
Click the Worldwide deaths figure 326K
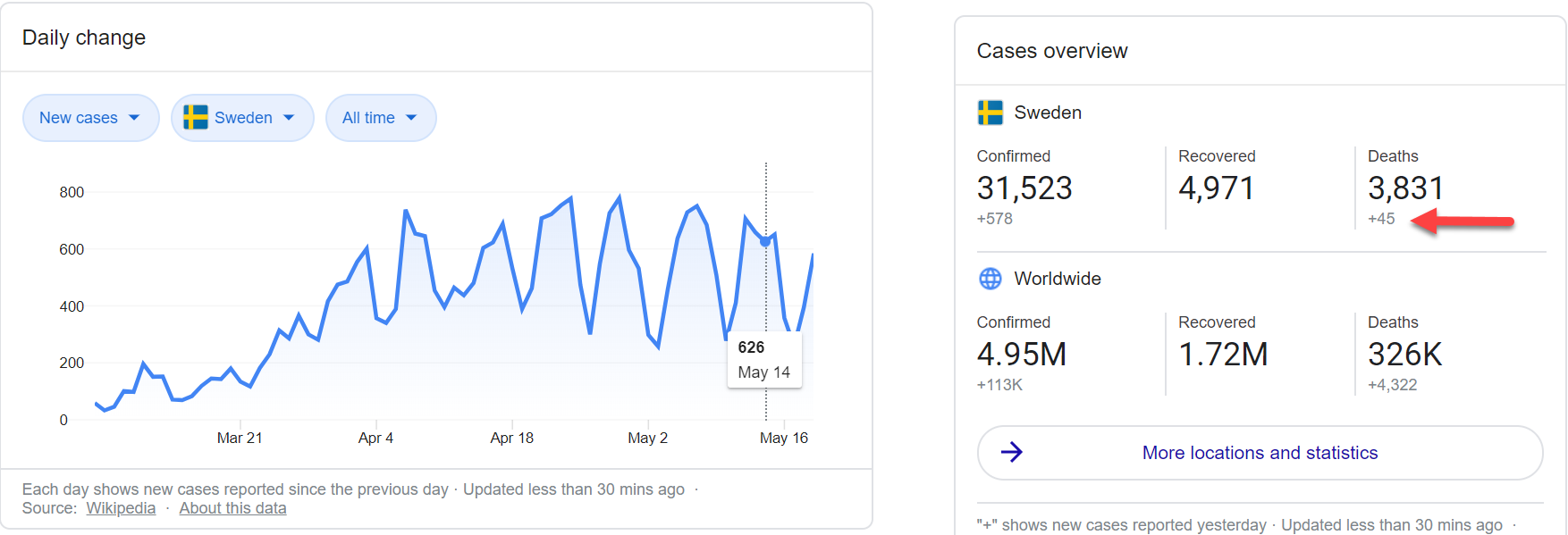pos(1404,355)
